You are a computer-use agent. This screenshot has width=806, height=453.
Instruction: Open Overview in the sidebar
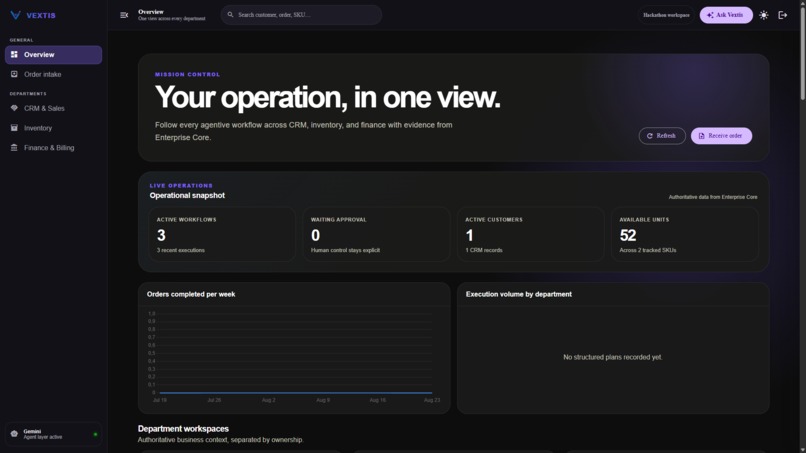coord(53,55)
